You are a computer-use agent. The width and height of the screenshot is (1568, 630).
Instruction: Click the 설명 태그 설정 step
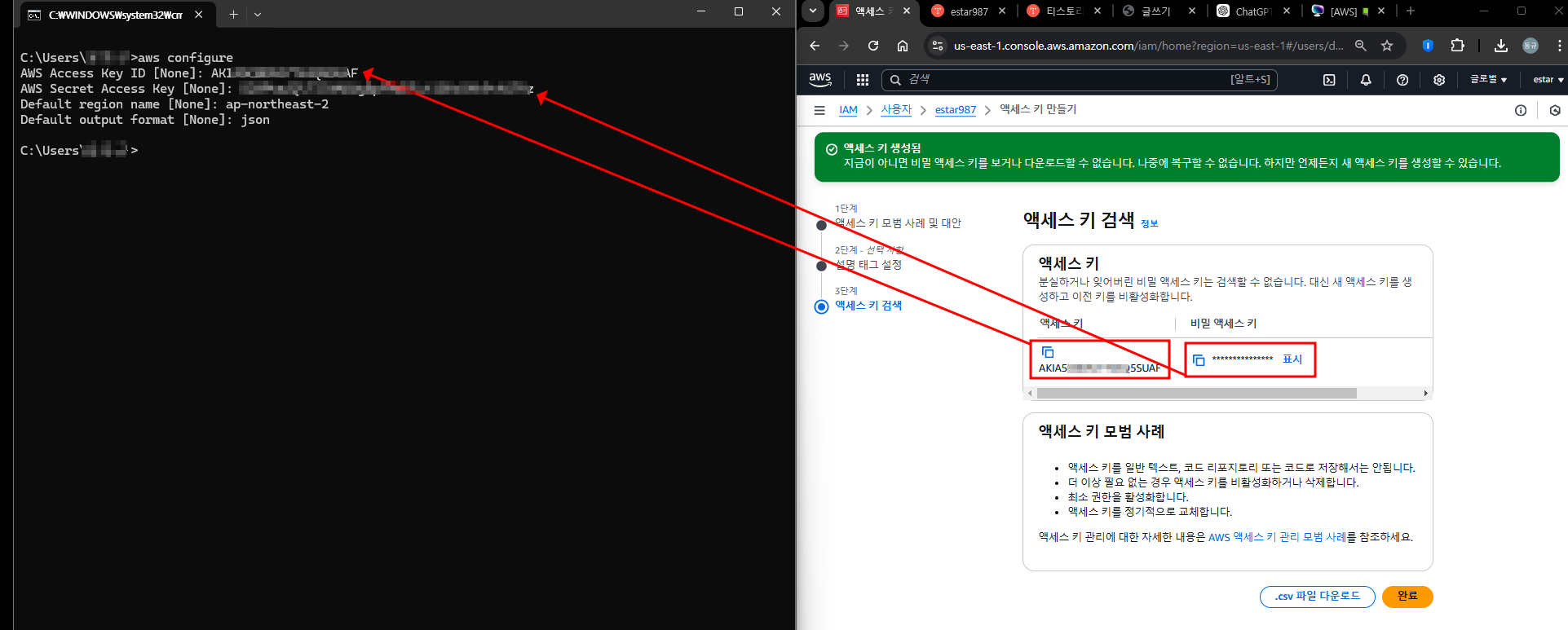[868, 265]
